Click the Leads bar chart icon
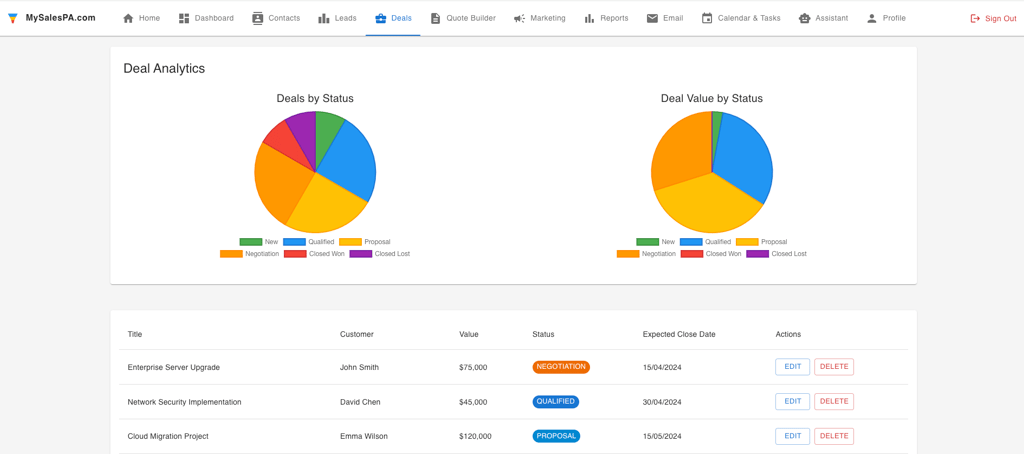This screenshot has width=1024, height=454. pyautogui.click(x=324, y=18)
